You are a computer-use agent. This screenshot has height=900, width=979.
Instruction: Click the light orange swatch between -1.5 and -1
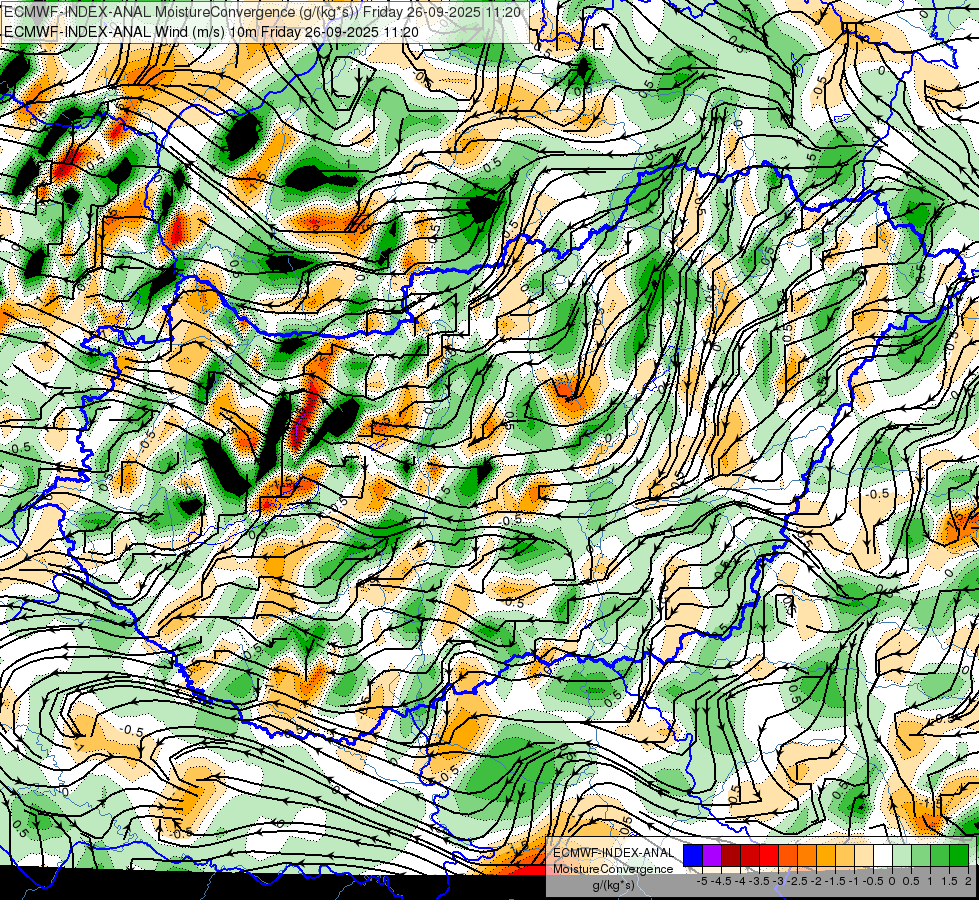pos(845,855)
